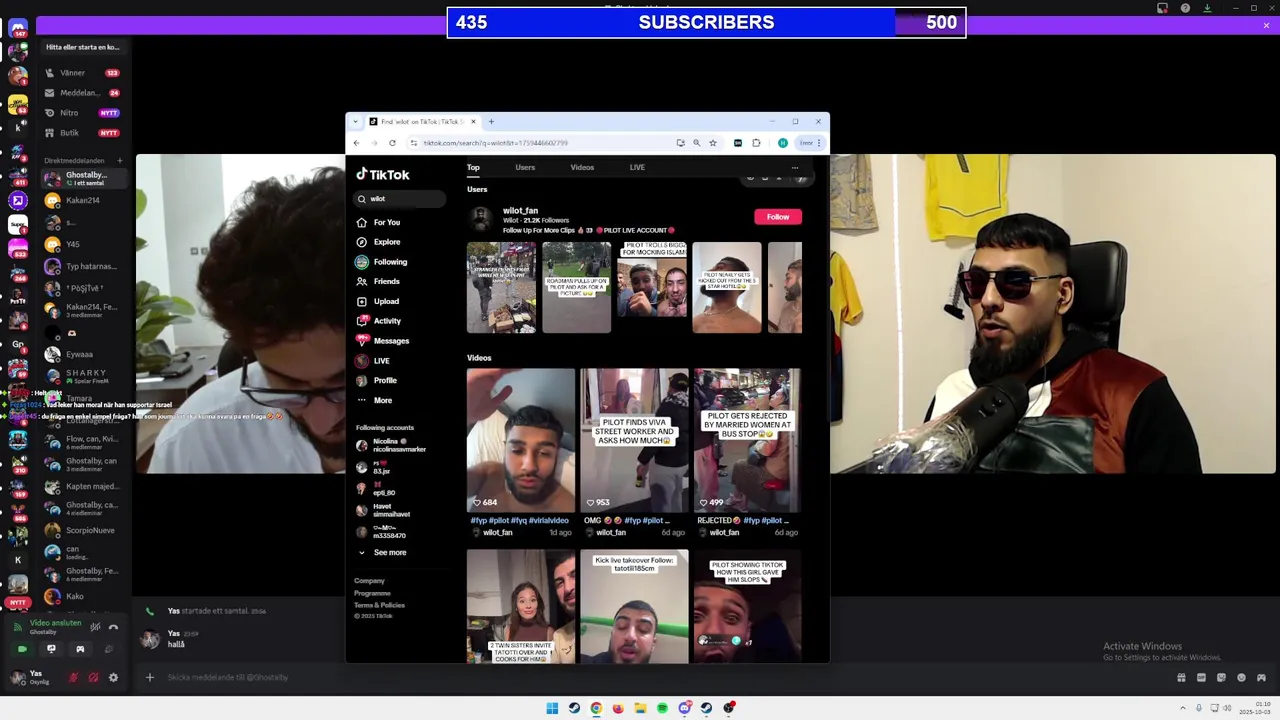Viewport: 1280px width, 720px height.
Task: Open video with 684 likes
Action: pos(520,440)
